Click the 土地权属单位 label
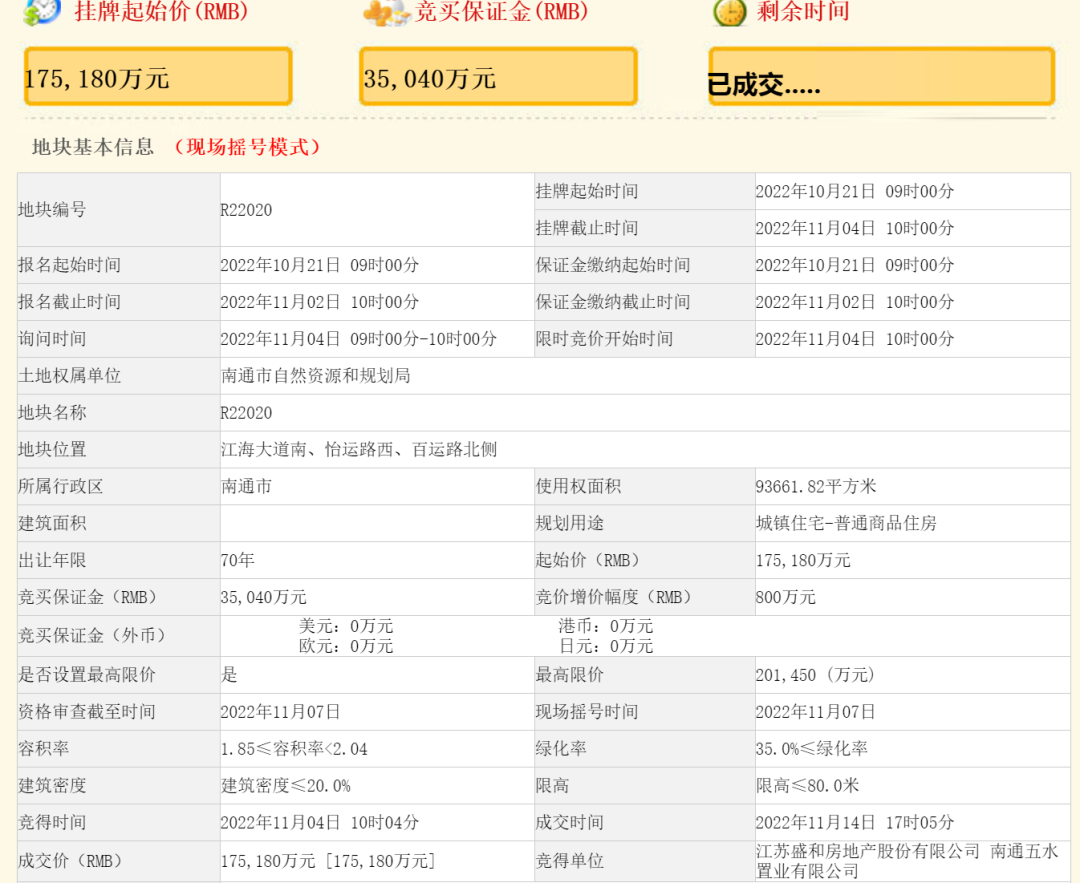 [70, 375]
